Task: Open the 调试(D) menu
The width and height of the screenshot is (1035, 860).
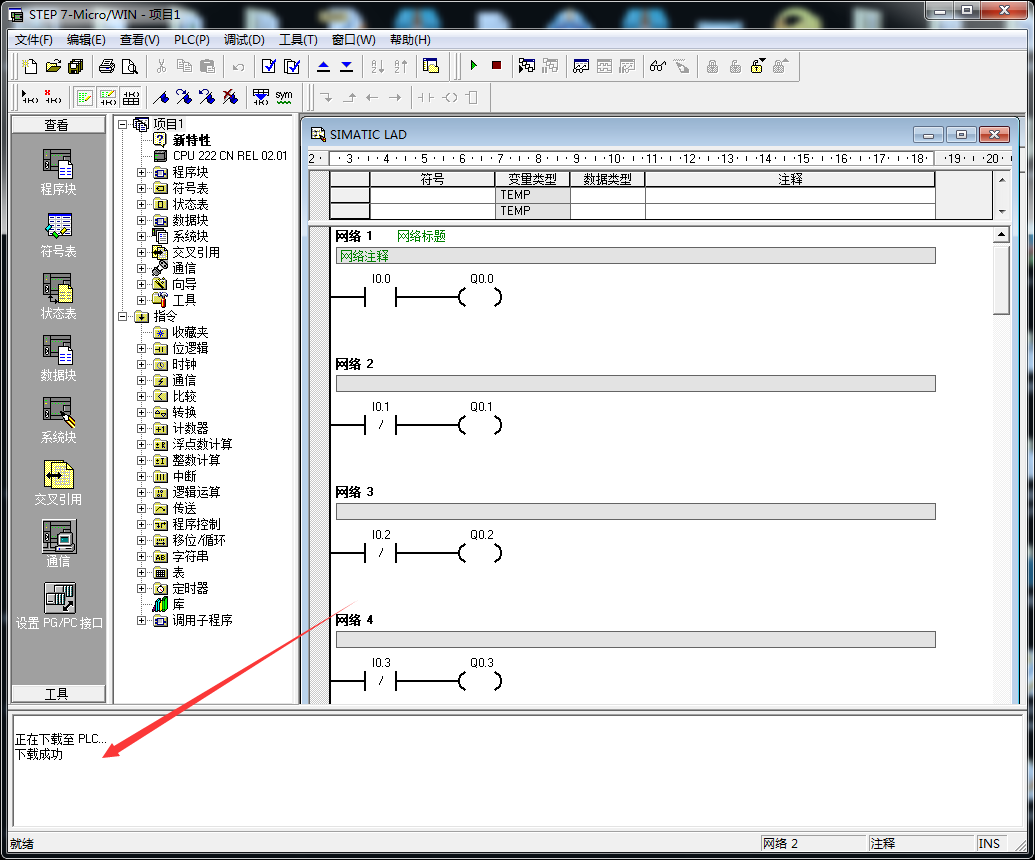Action: click(244, 40)
